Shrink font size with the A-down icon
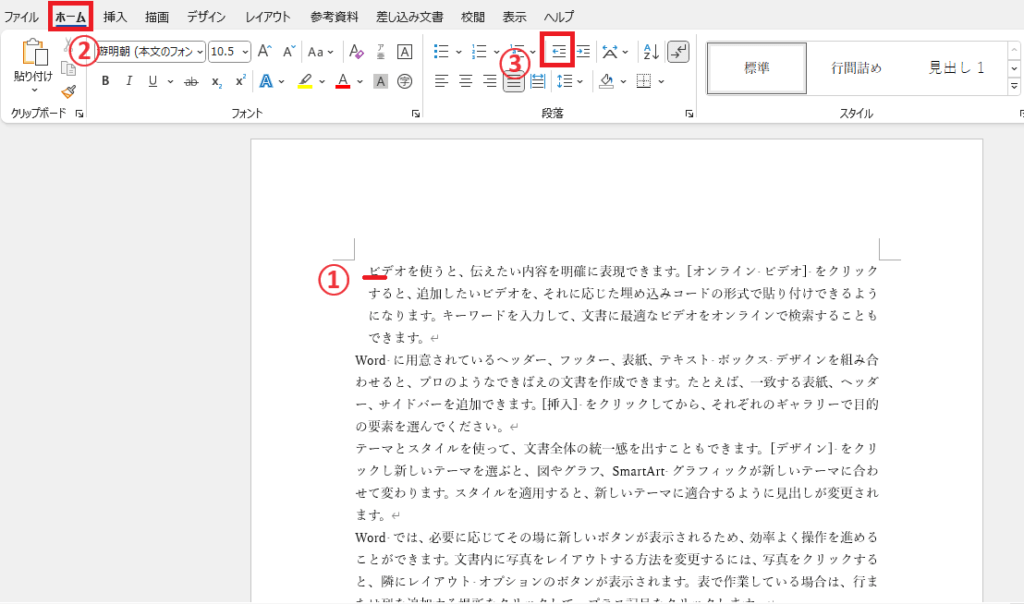 point(289,52)
